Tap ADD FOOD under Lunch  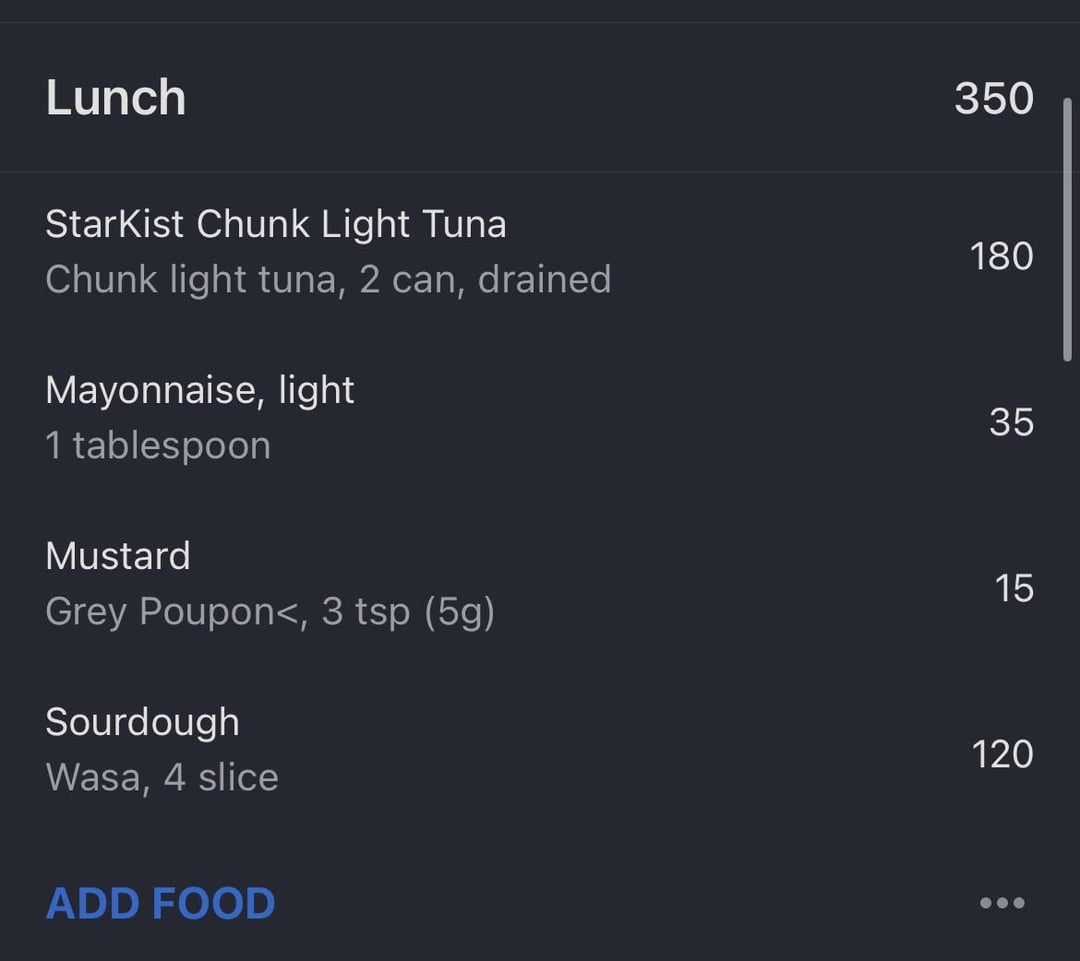(x=160, y=903)
